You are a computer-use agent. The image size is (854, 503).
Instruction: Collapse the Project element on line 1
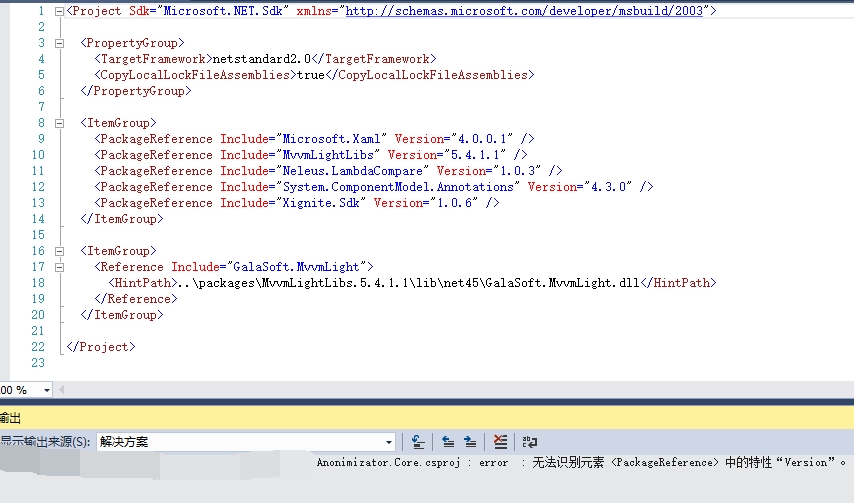[59, 11]
